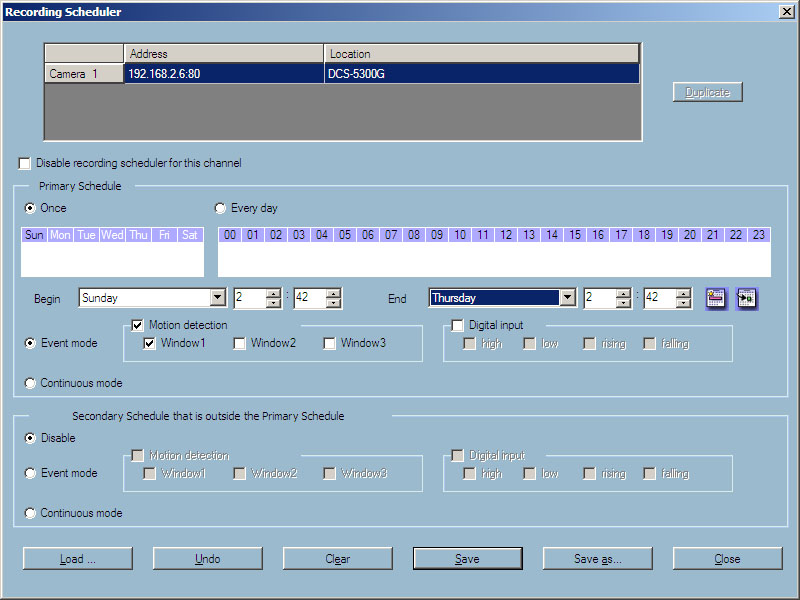Click the Wed column in day grid
800x600 pixels.
pyautogui.click(x=112, y=235)
